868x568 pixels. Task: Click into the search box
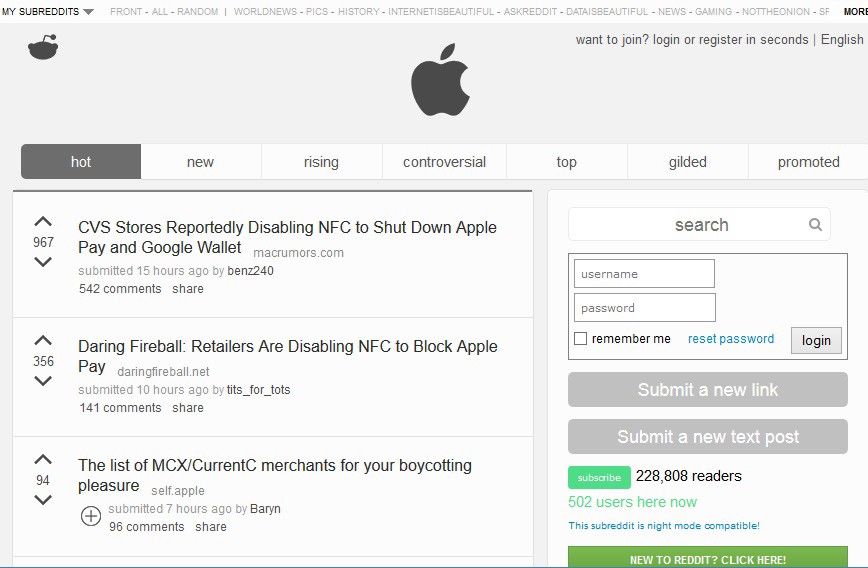click(699, 224)
